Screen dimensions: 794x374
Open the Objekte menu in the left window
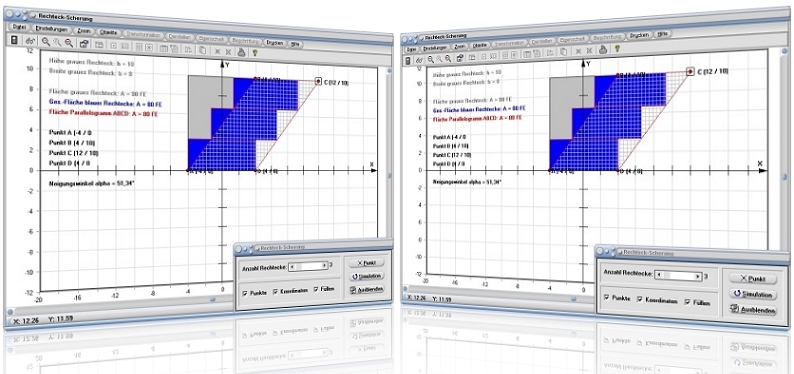[x=108, y=32]
